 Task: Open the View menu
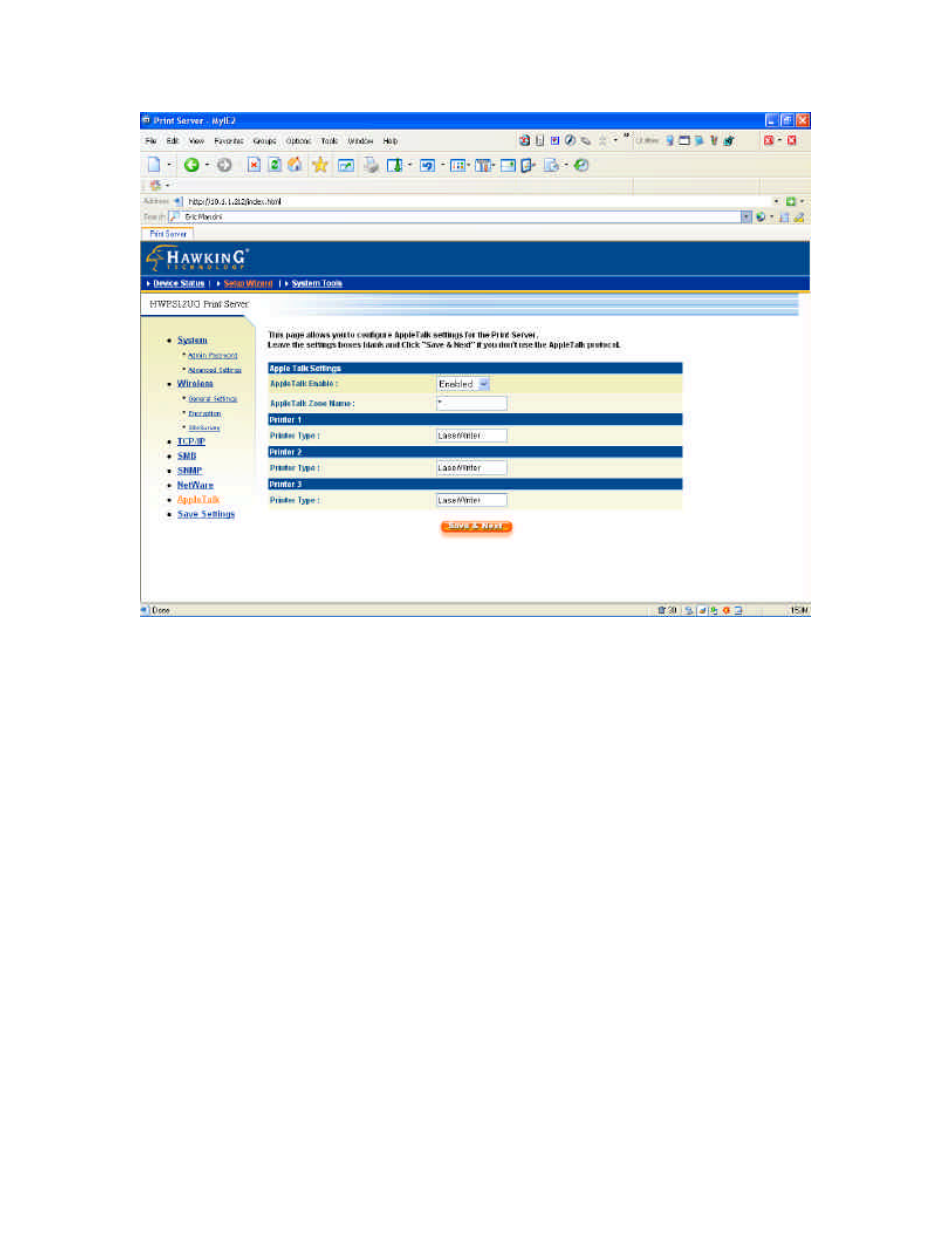click(196, 141)
